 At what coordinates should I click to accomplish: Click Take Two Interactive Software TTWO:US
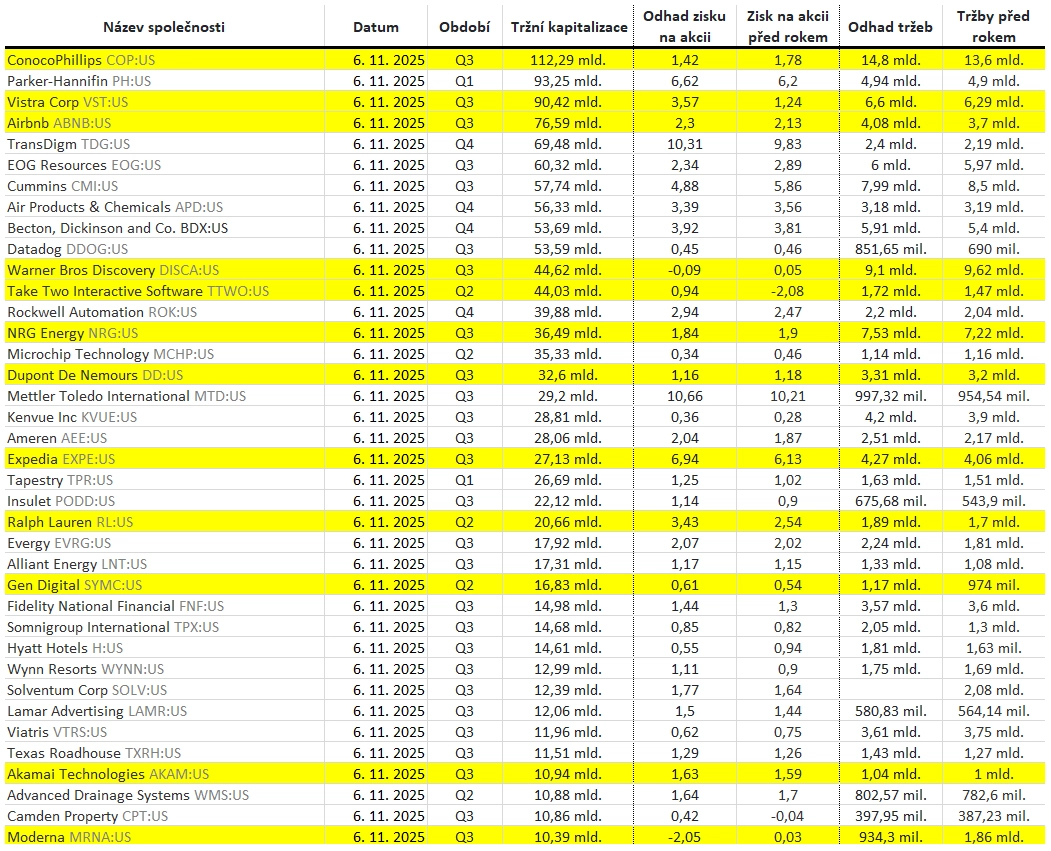138,291
